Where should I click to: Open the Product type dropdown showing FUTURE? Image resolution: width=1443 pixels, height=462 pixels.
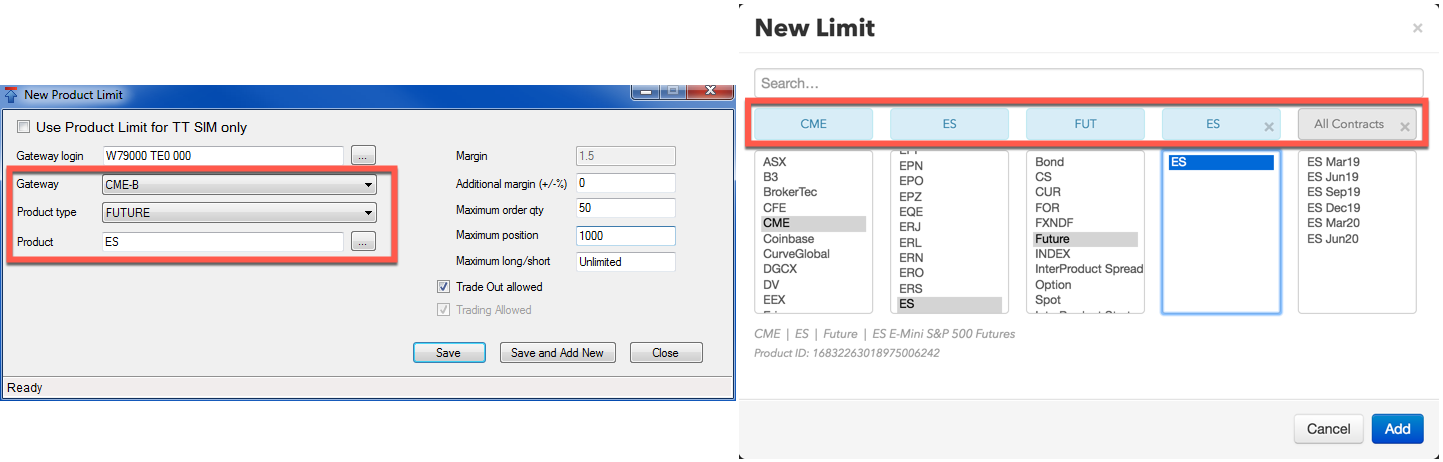[240, 212]
